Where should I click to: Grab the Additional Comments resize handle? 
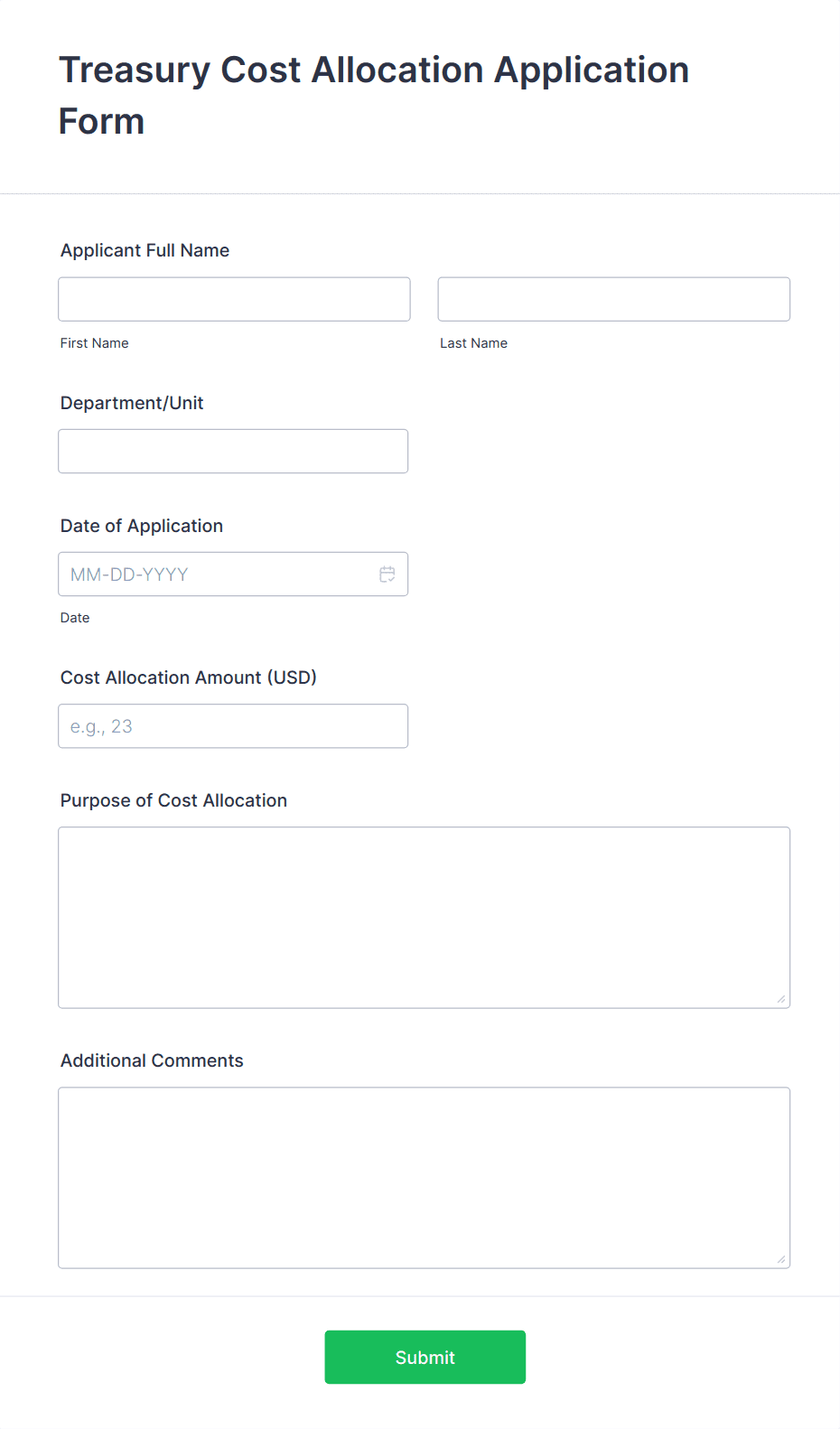(x=781, y=1259)
